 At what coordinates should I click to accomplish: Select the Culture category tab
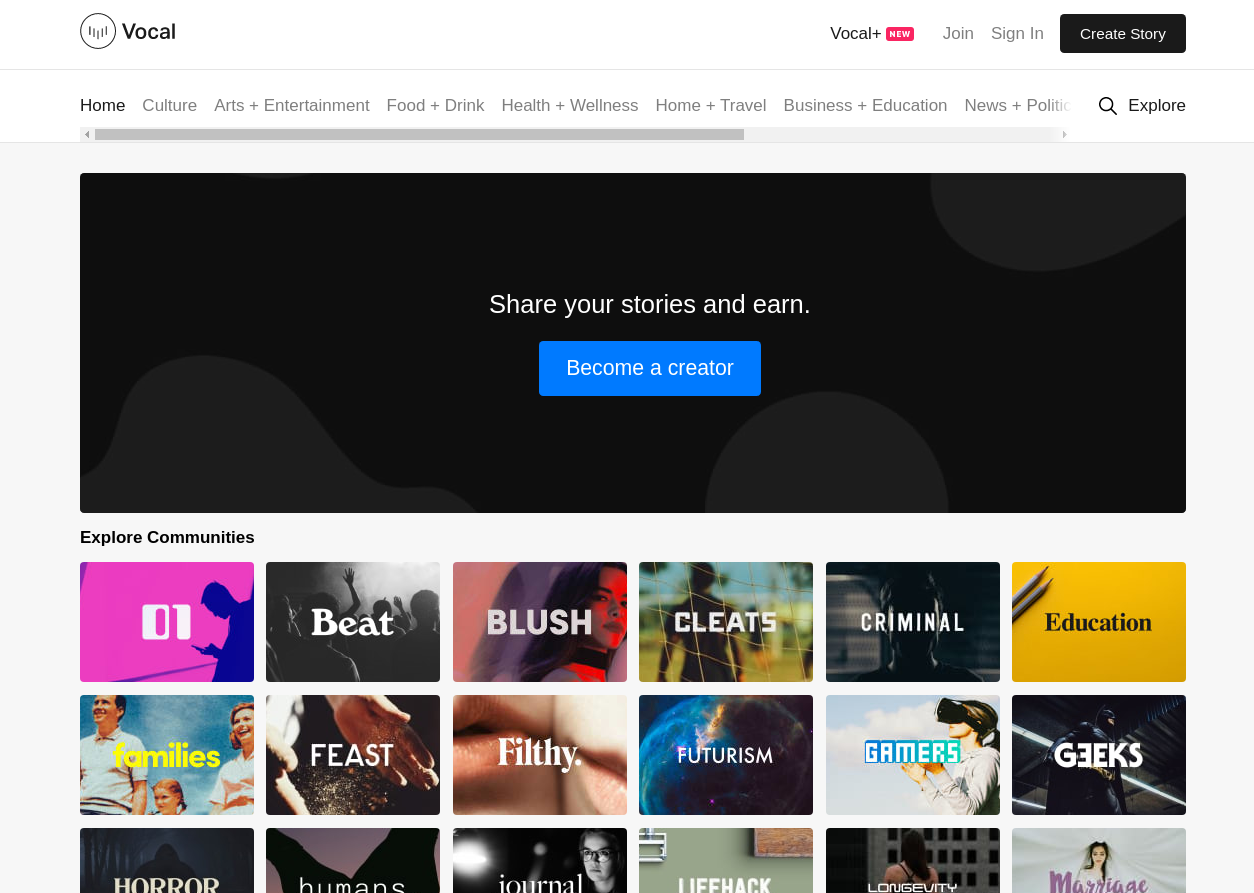pos(169,106)
